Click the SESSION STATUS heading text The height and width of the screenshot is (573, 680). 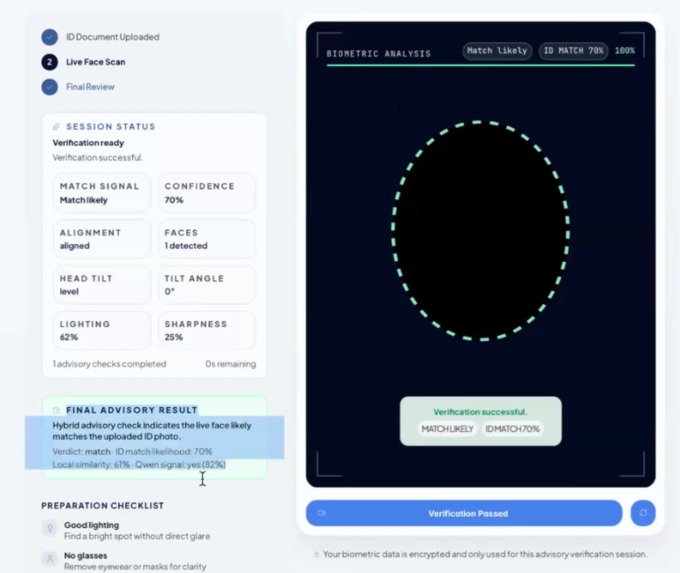coord(111,127)
